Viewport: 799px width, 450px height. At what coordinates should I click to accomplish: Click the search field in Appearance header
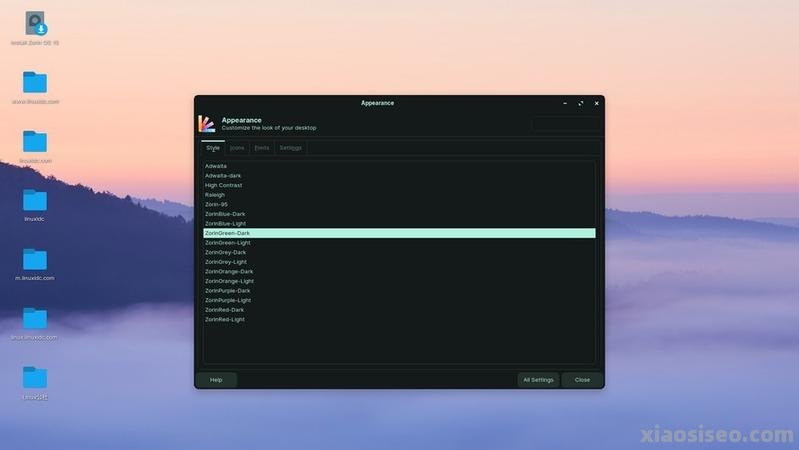tap(566, 124)
